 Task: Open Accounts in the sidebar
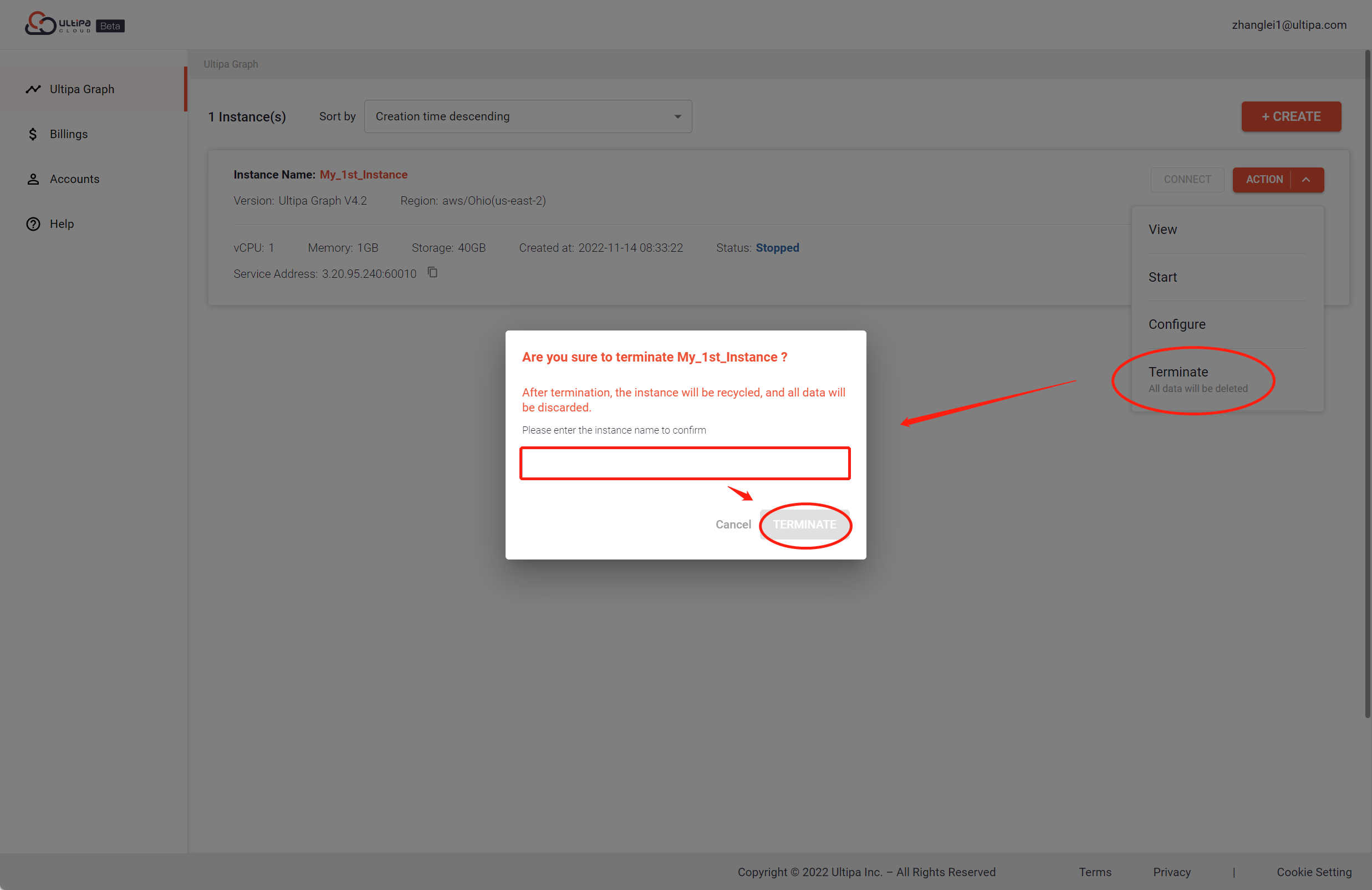point(93,179)
